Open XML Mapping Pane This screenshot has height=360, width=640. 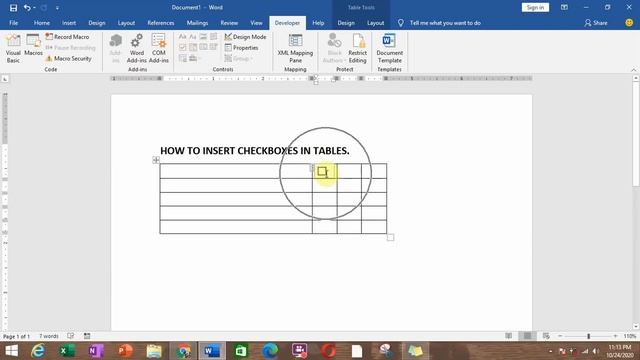tap(295, 48)
